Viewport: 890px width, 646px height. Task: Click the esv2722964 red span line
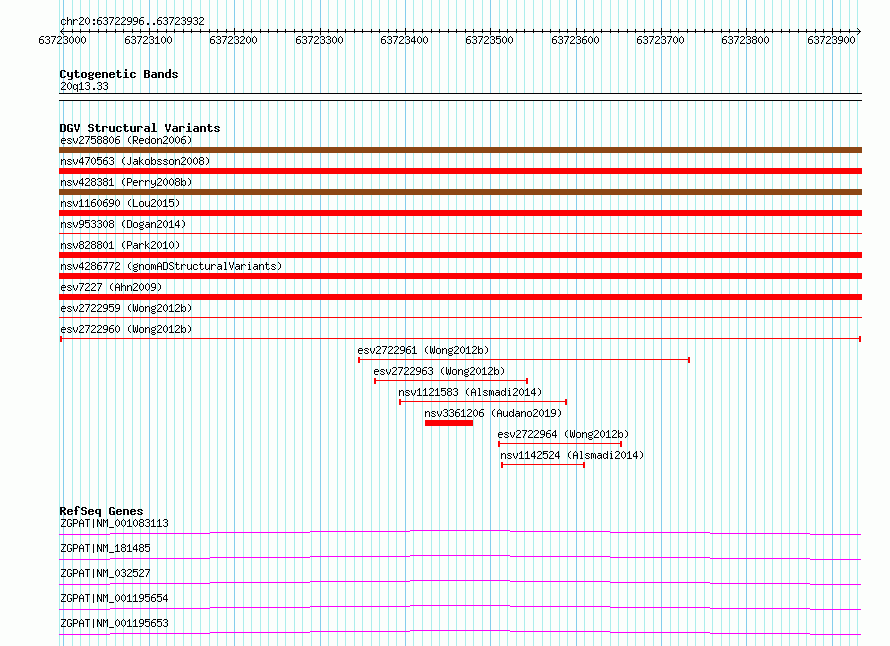tap(560, 444)
